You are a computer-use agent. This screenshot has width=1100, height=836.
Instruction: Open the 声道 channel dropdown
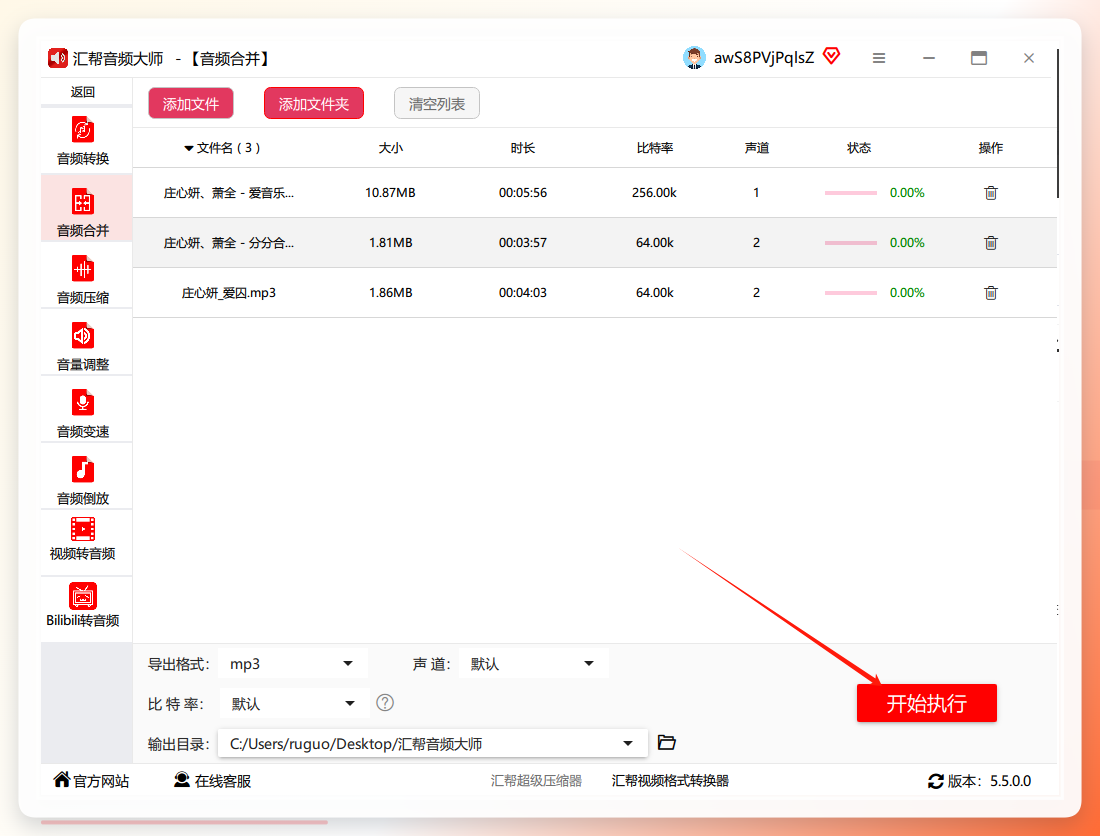click(x=533, y=663)
